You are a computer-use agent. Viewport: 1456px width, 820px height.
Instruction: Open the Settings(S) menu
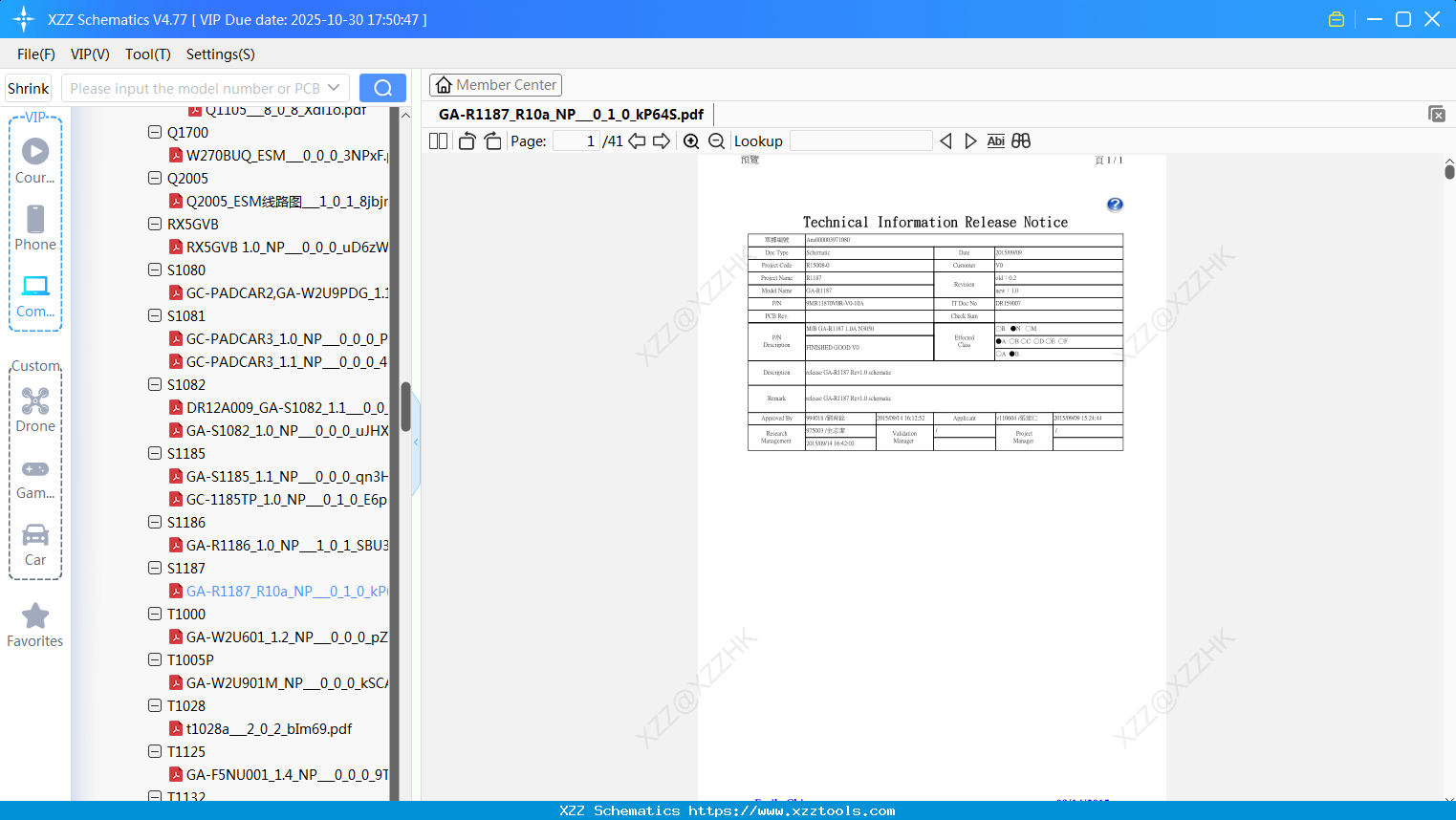coord(221,54)
